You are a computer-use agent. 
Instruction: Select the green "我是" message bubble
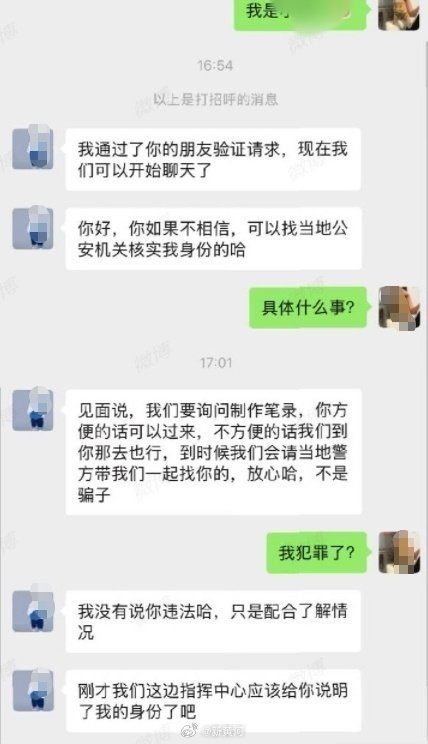click(x=301, y=14)
